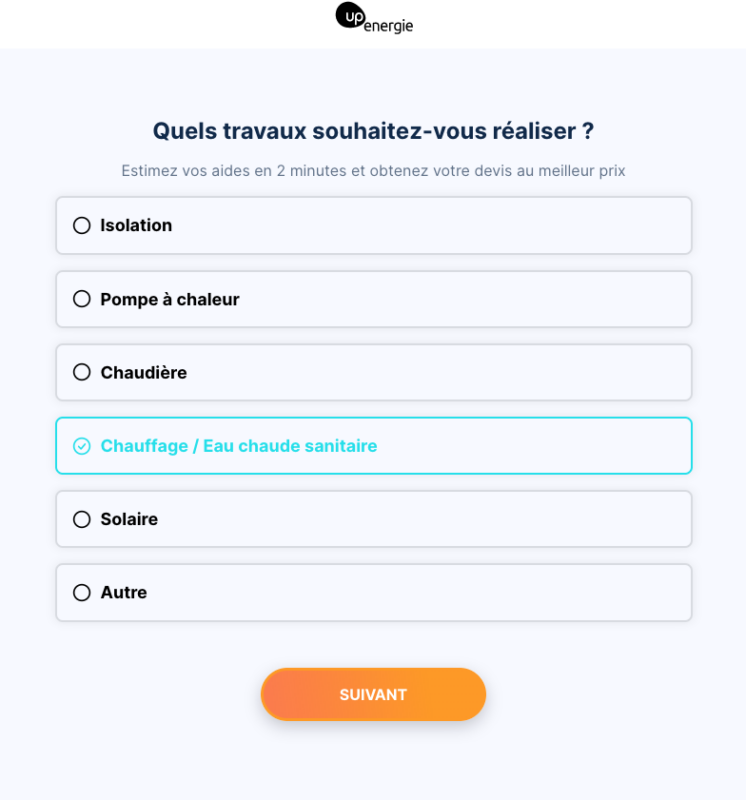Viewport: 746px width, 800px height.
Task: Click the Up Energie logo
Action: point(374,19)
